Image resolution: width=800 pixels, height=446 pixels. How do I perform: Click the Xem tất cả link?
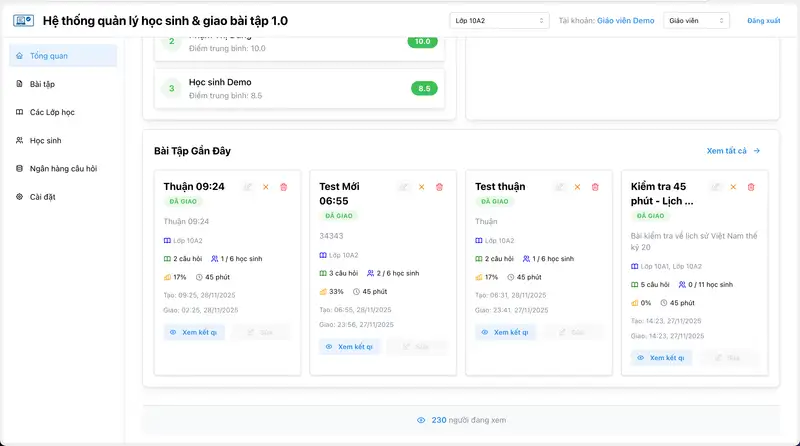(733, 151)
